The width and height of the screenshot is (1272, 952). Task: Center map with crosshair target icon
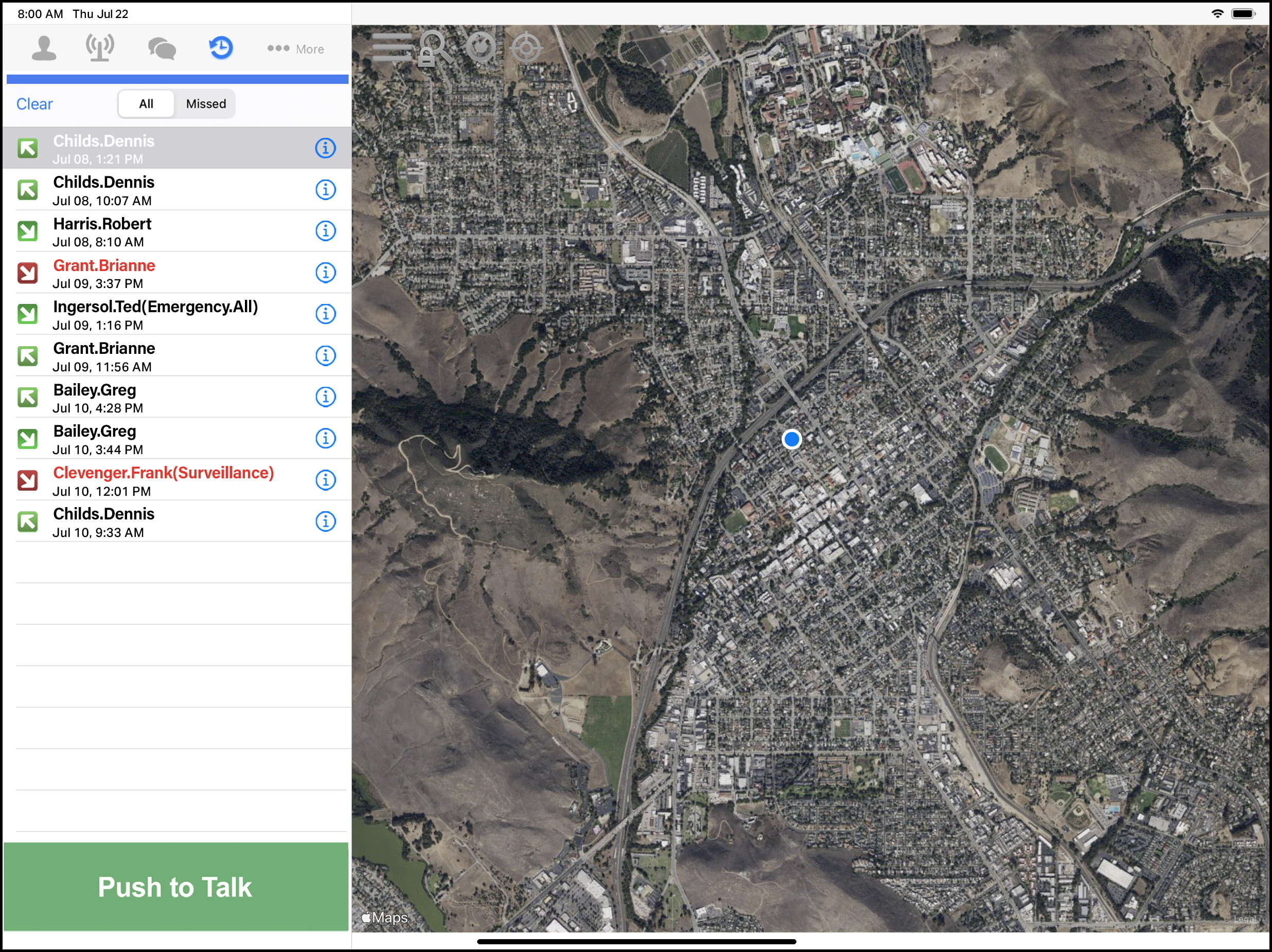tap(525, 48)
